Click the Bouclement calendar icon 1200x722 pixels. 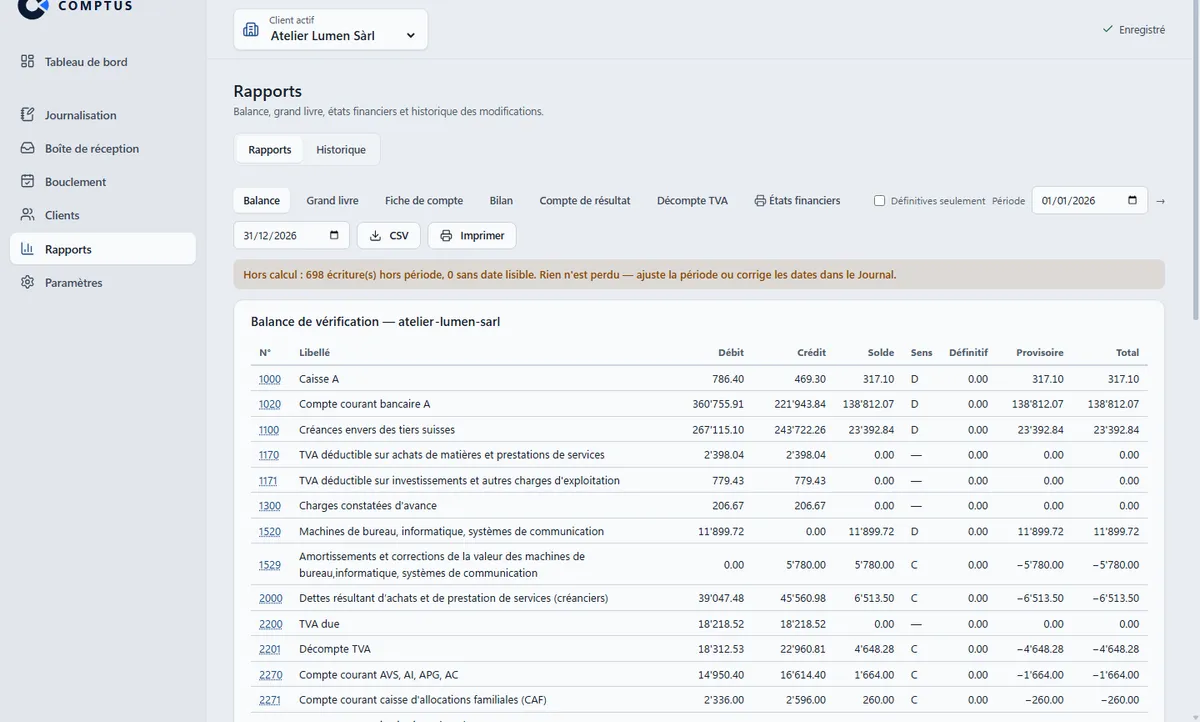[x=28, y=182]
